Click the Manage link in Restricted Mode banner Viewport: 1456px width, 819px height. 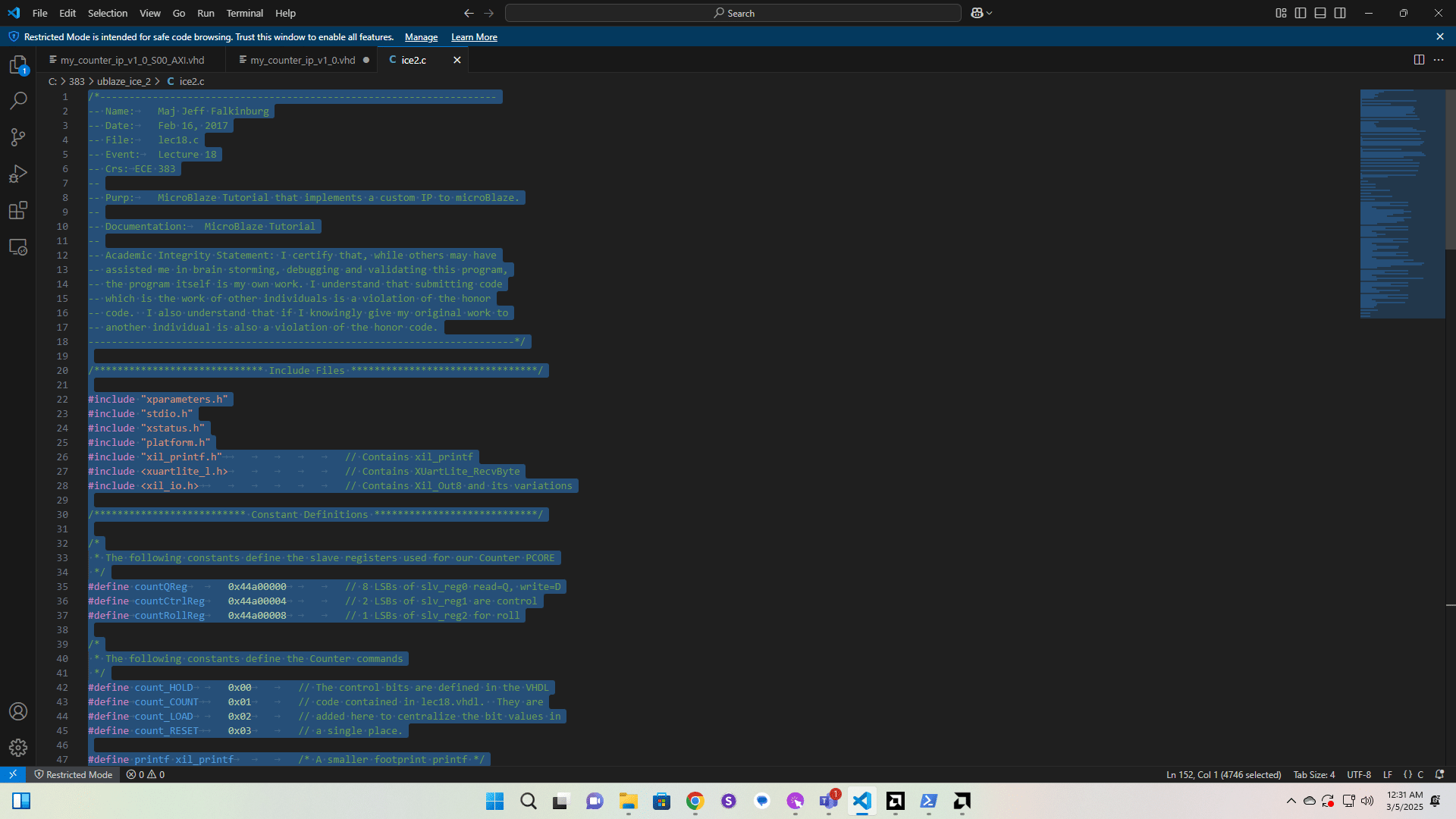tap(421, 37)
